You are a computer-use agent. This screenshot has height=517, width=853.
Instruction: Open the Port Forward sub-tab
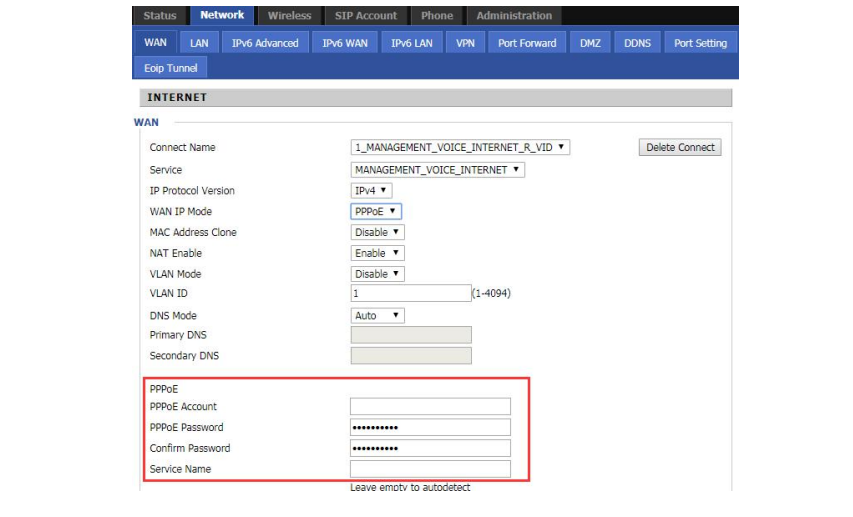pos(527,43)
